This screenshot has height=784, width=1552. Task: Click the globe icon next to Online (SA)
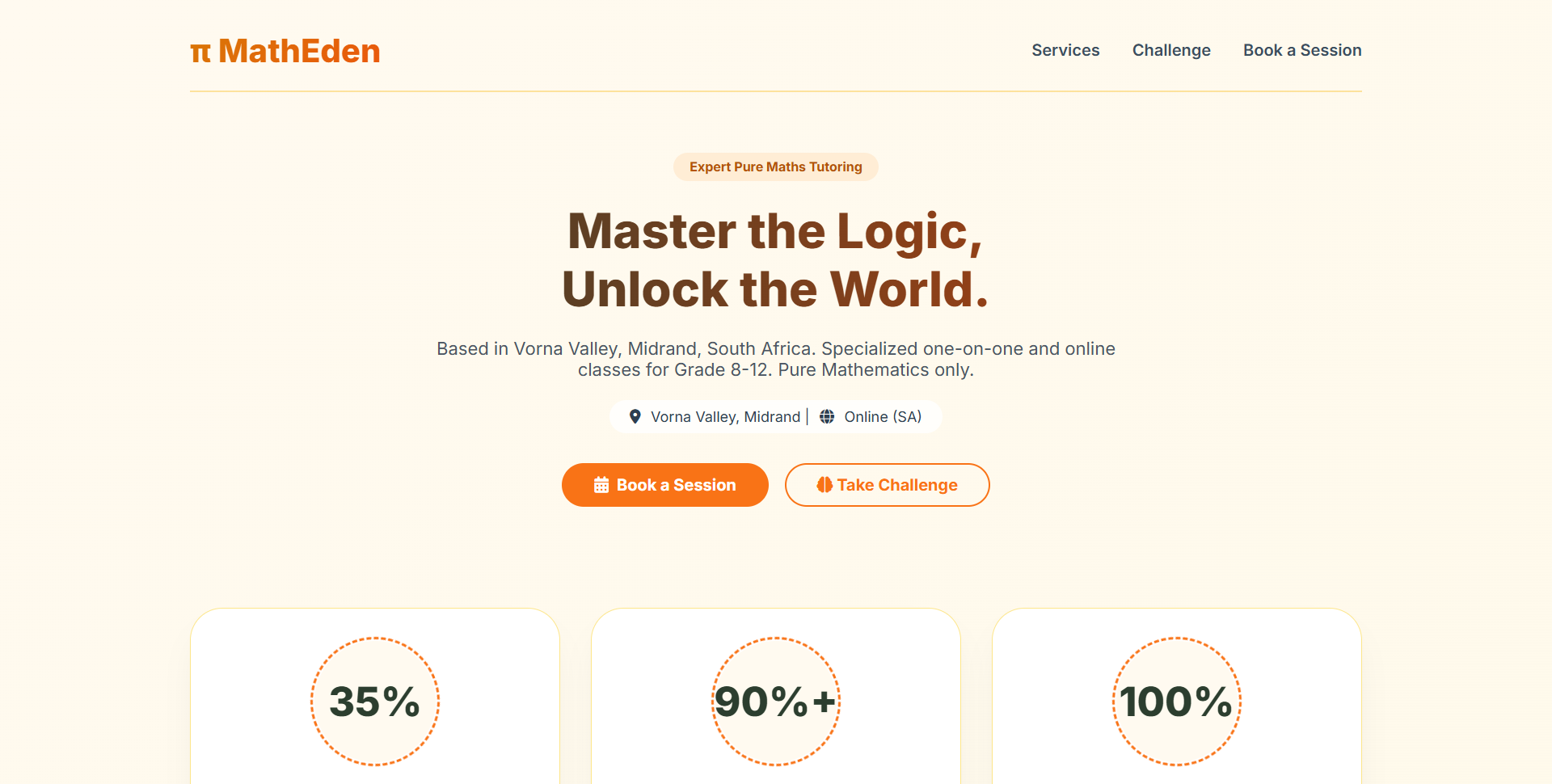coord(827,416)
